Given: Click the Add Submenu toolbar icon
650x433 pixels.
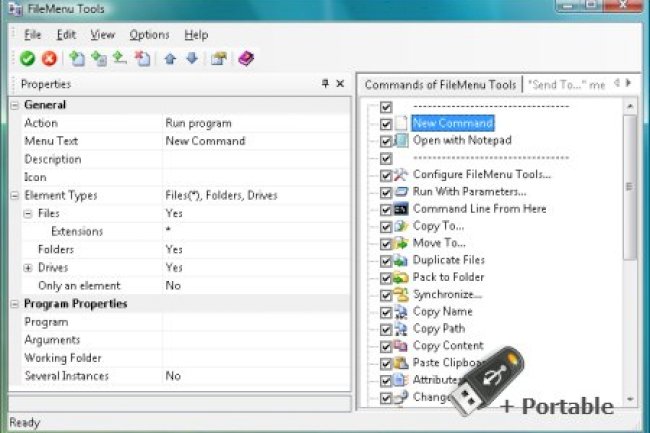Looking at the screenshot, I should 99,58.
